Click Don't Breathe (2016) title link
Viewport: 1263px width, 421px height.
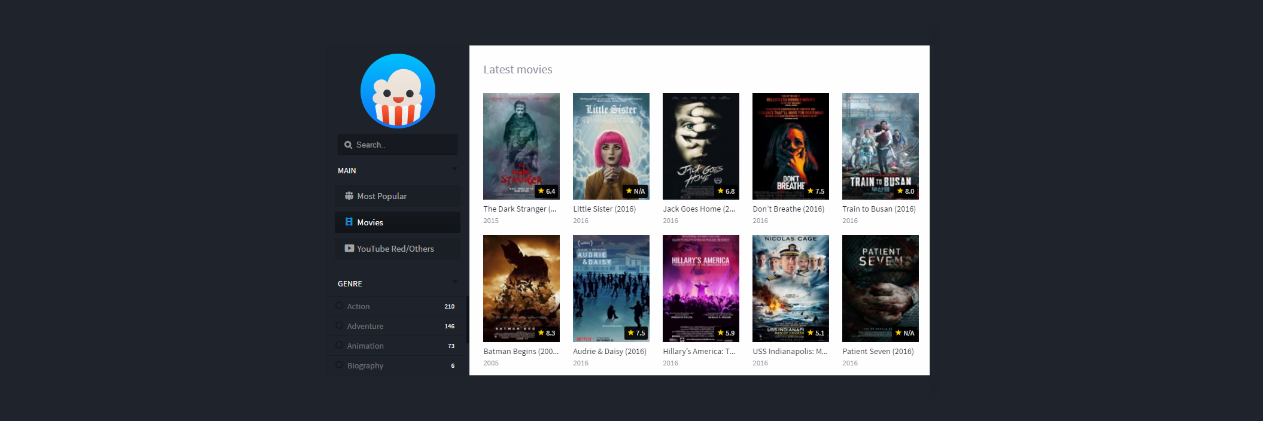(x=788, y=209)
